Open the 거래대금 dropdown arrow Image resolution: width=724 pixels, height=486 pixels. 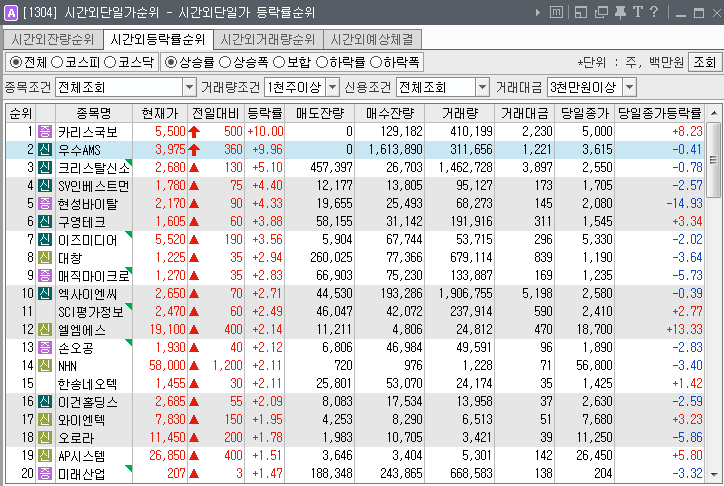point(630,87)
